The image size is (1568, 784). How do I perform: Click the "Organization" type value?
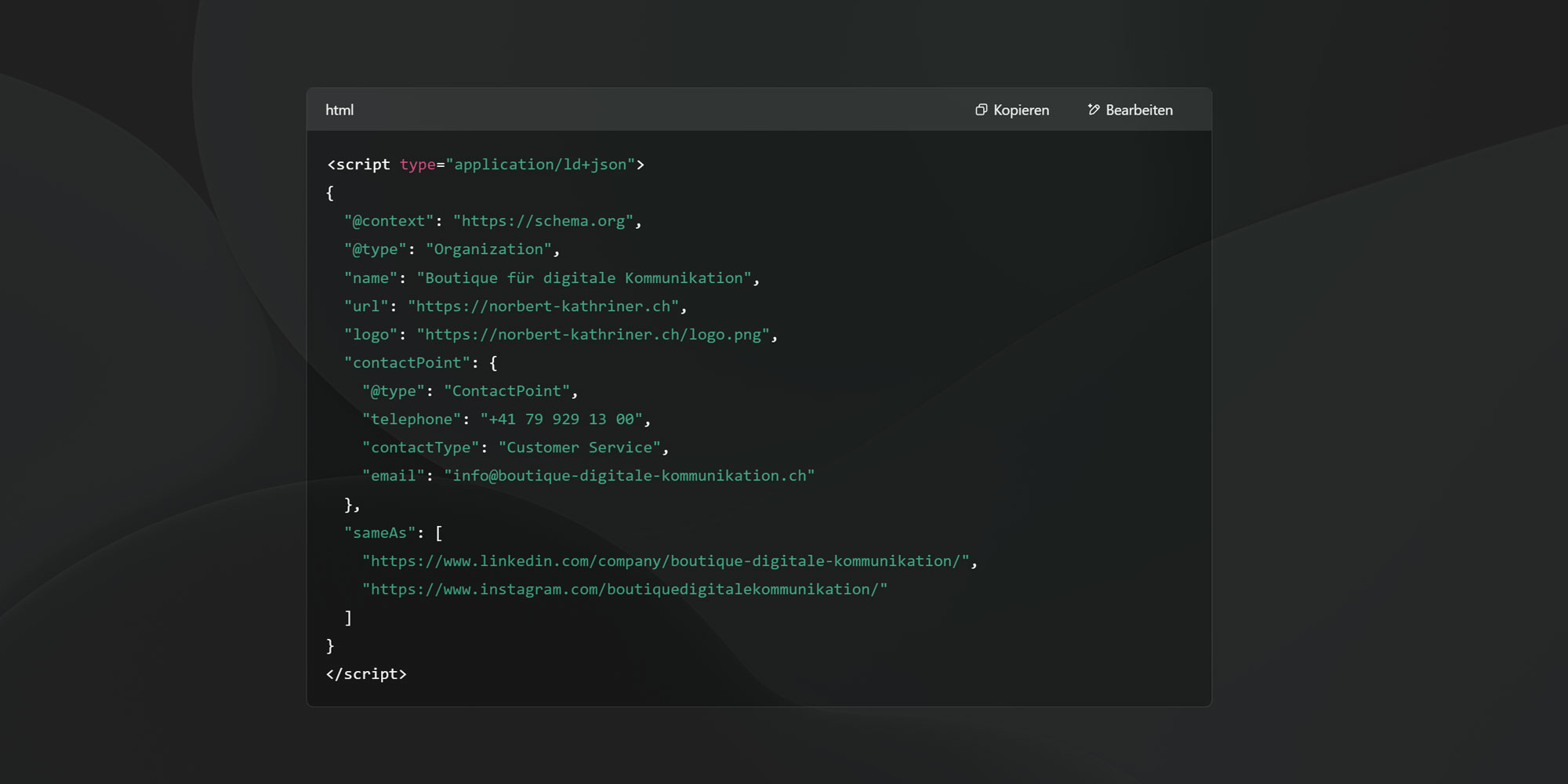pos(488,249)
